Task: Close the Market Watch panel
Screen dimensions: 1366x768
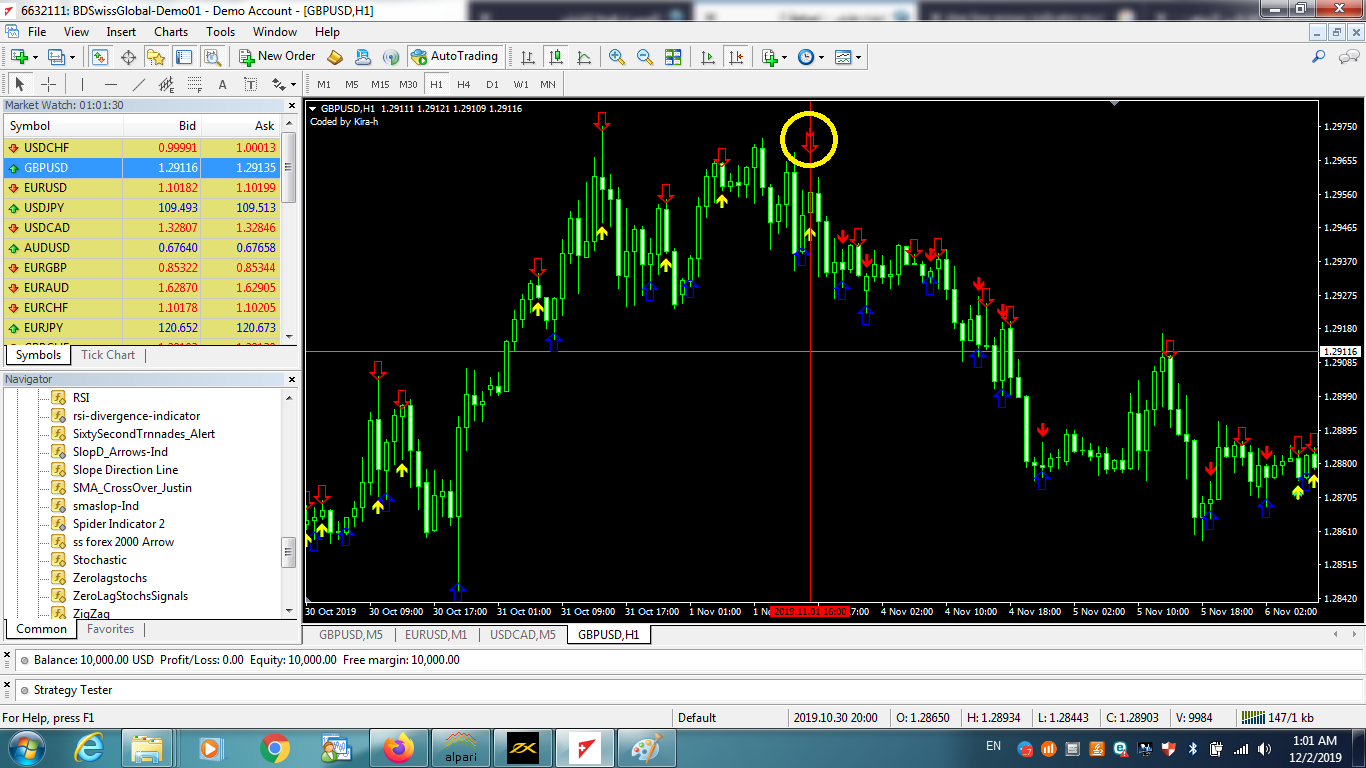Action: pyautogui.click(x=292, y=105)
